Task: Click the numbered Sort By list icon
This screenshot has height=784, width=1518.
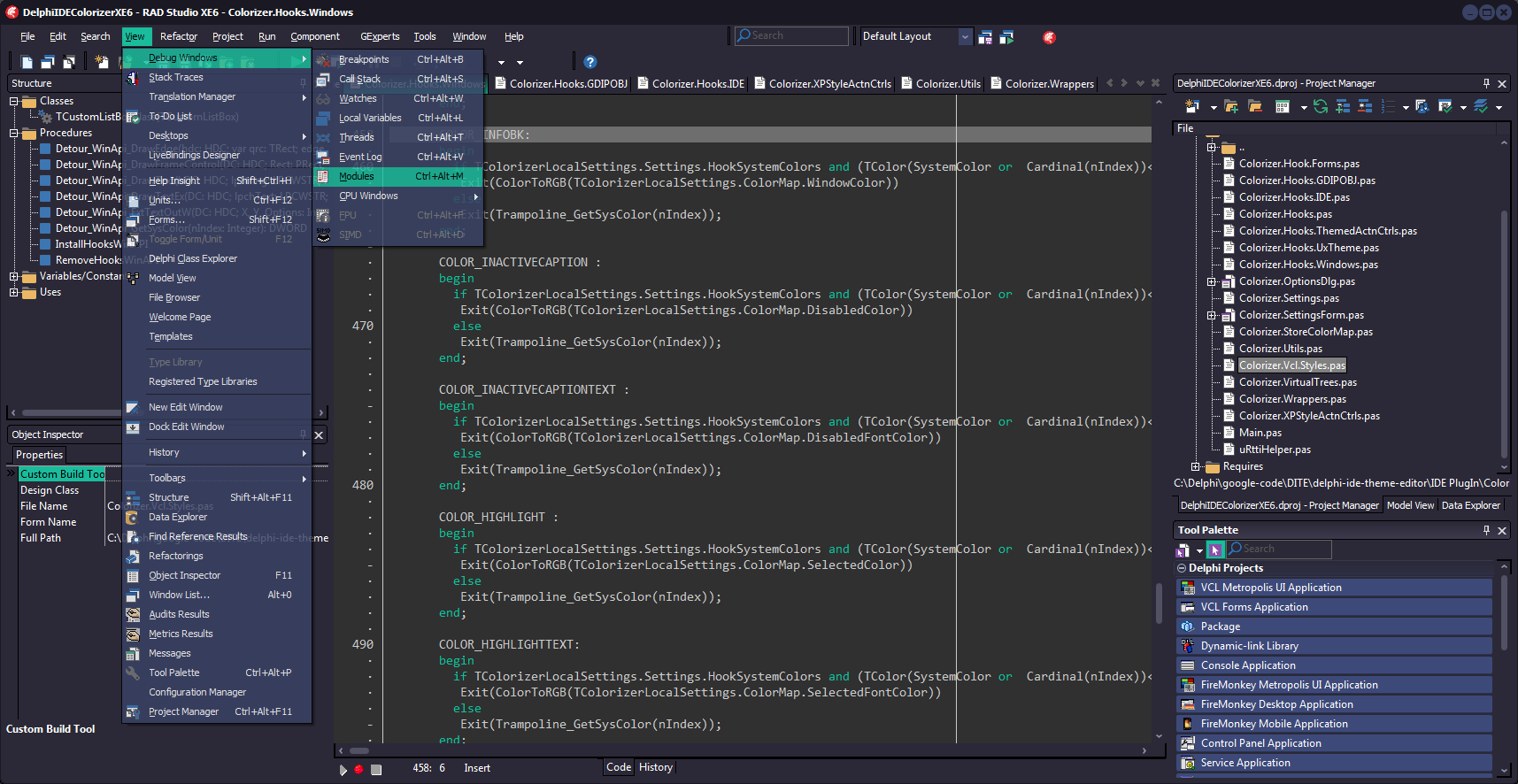Action: coord(1388,107)
